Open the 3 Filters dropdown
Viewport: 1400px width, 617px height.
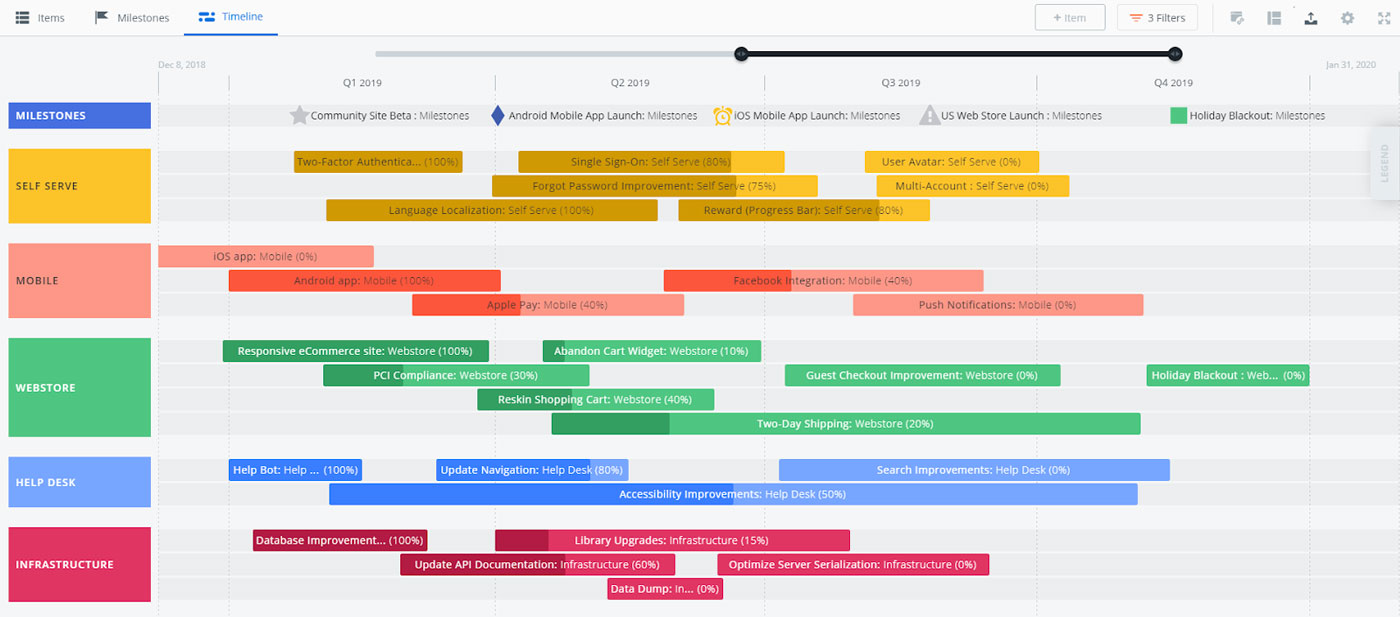(1156, 18)
